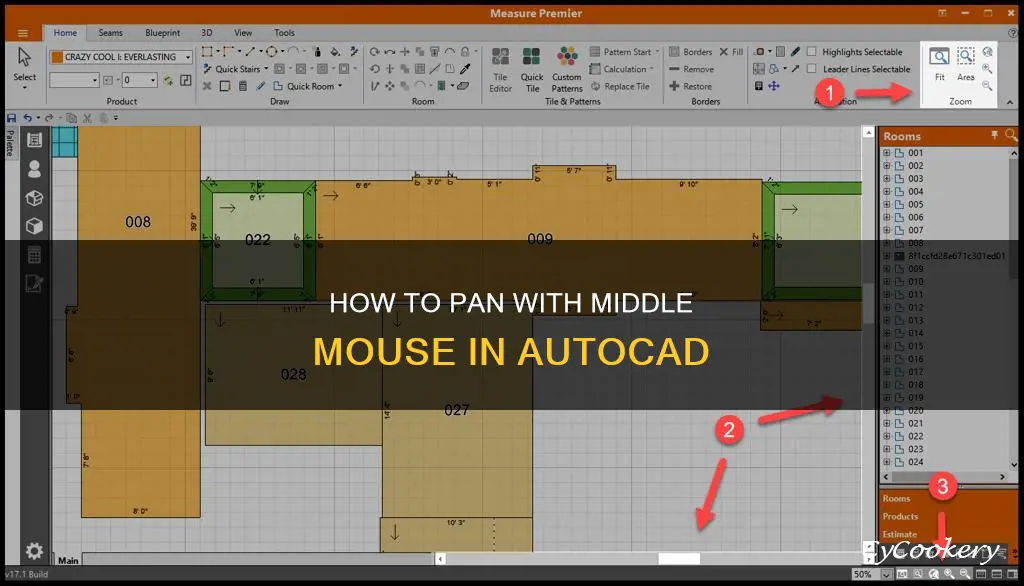This screenshot has height=586, width=1024.
Task: Click the delete X icon in Draw group
Action: [x=207, y=86]
